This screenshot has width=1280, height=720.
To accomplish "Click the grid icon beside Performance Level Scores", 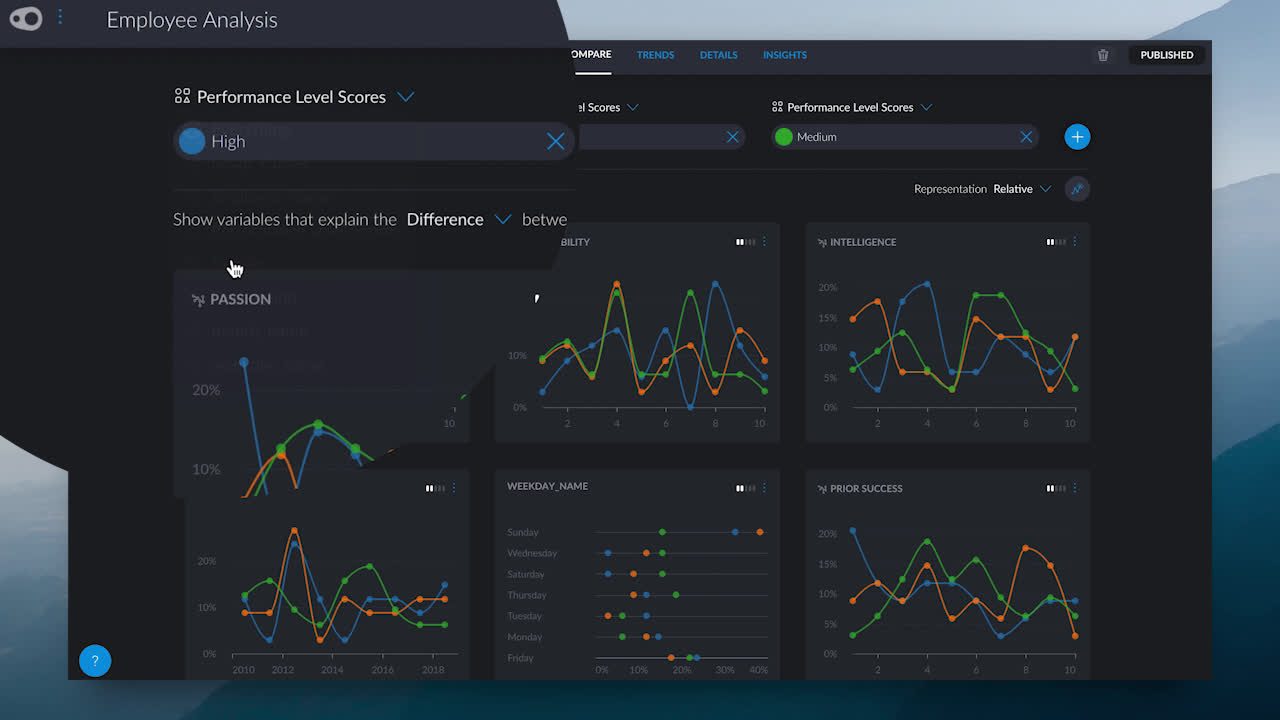I will coord(181,96).
